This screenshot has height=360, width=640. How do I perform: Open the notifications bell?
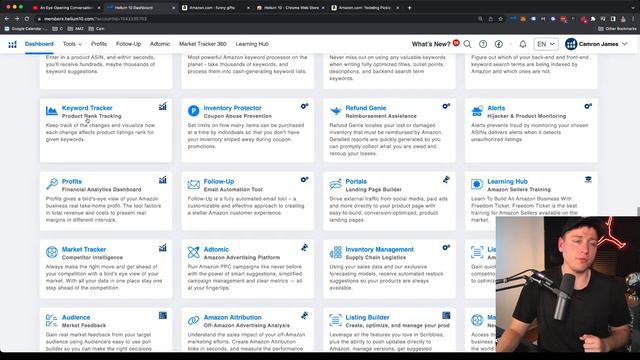[522, 44]
